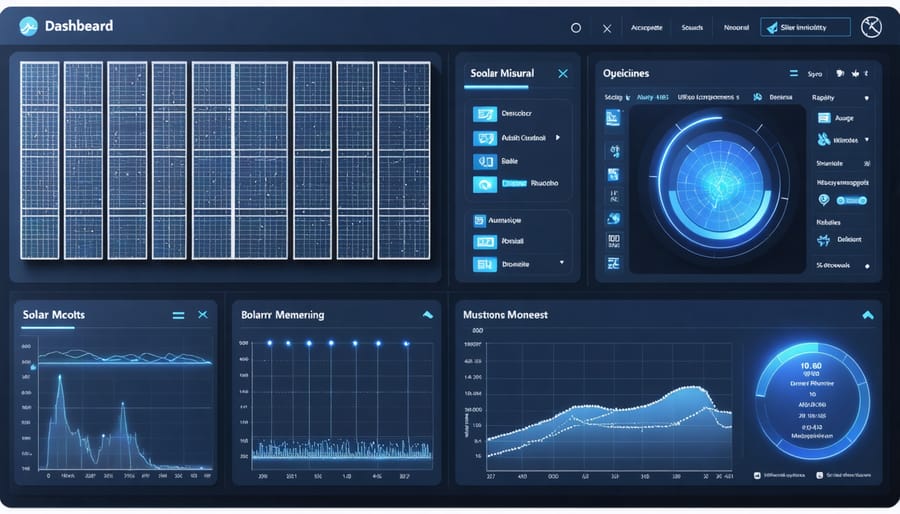Click the circle icon in the top bar
This screenshot has width=900, height=514.
(x=576, y=28)
